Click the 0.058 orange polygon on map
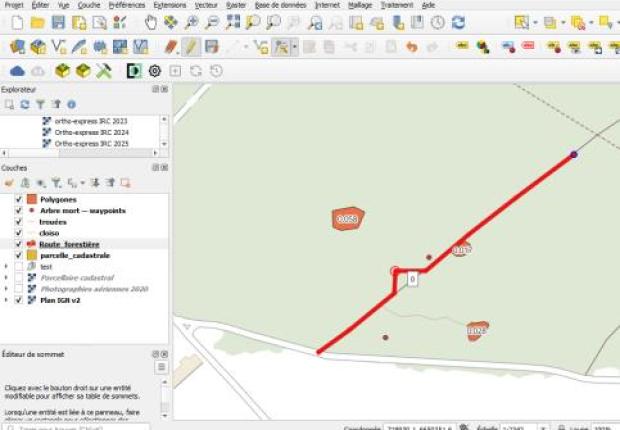 [348, 218]
